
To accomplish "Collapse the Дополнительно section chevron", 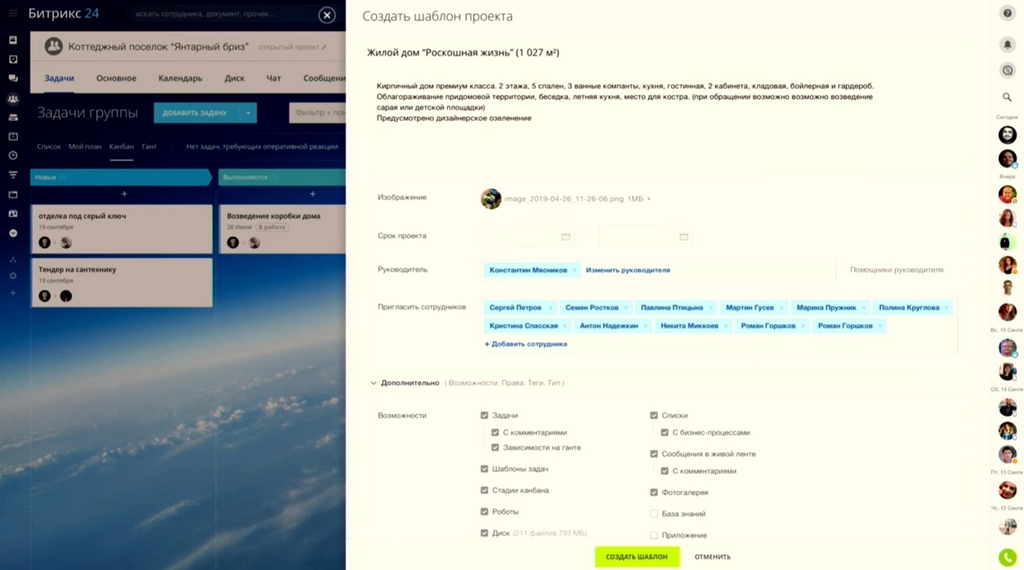I will (x=374, y=383).
